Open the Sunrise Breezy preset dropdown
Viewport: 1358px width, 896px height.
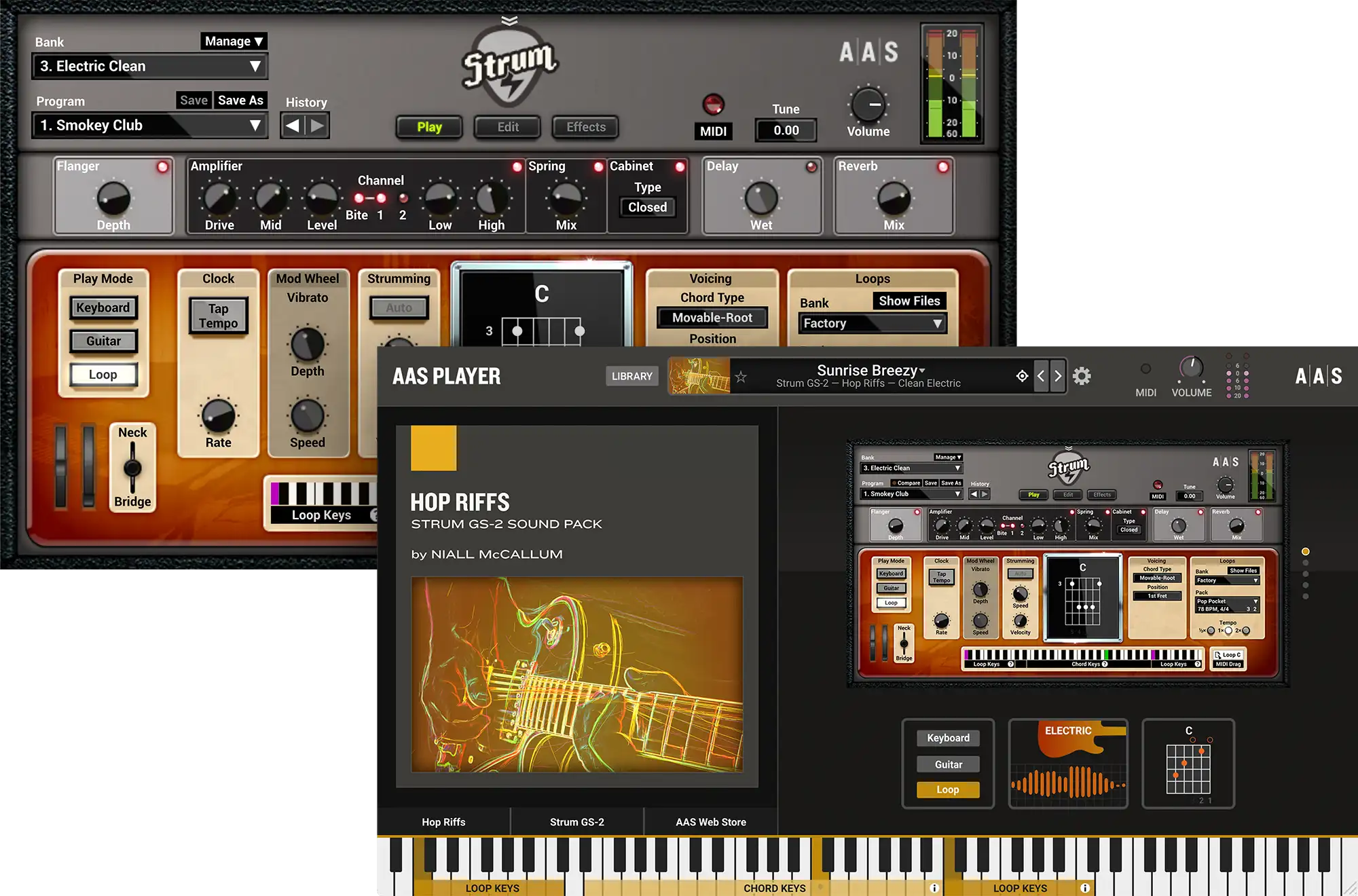coord(872,371)
